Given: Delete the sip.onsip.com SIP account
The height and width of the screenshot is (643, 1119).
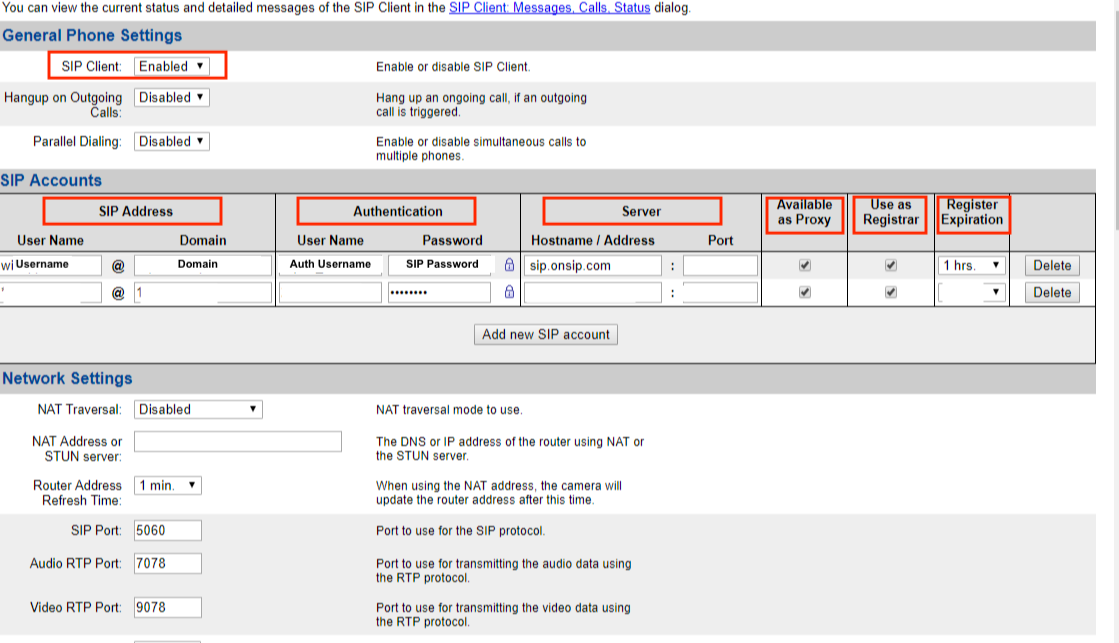Looking at the screenshot, I should 1052,265.
